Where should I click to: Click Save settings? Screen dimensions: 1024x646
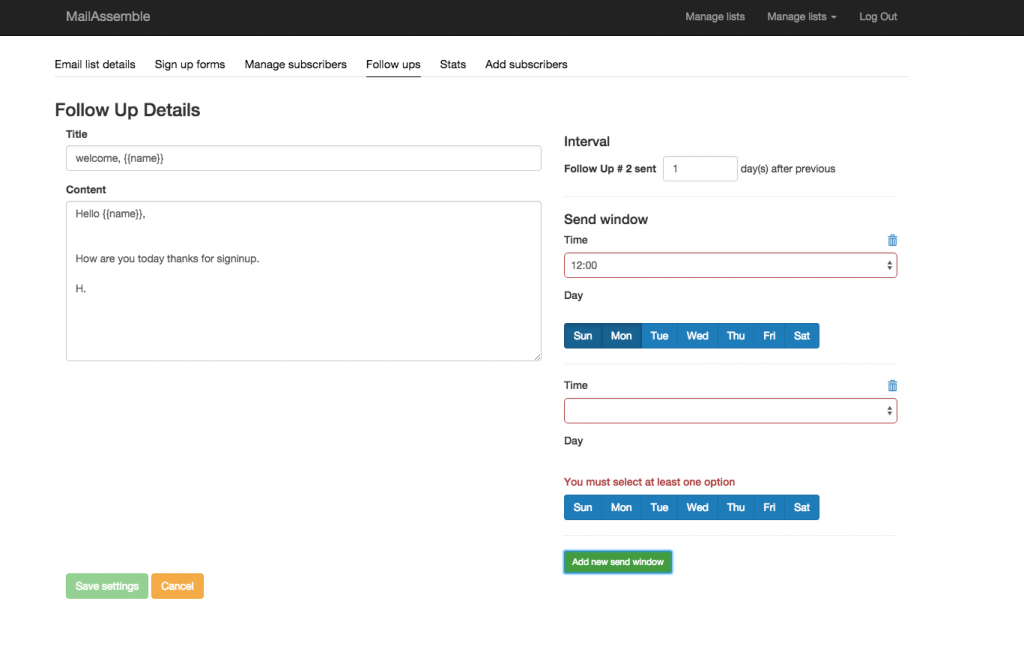coord(106,586)
